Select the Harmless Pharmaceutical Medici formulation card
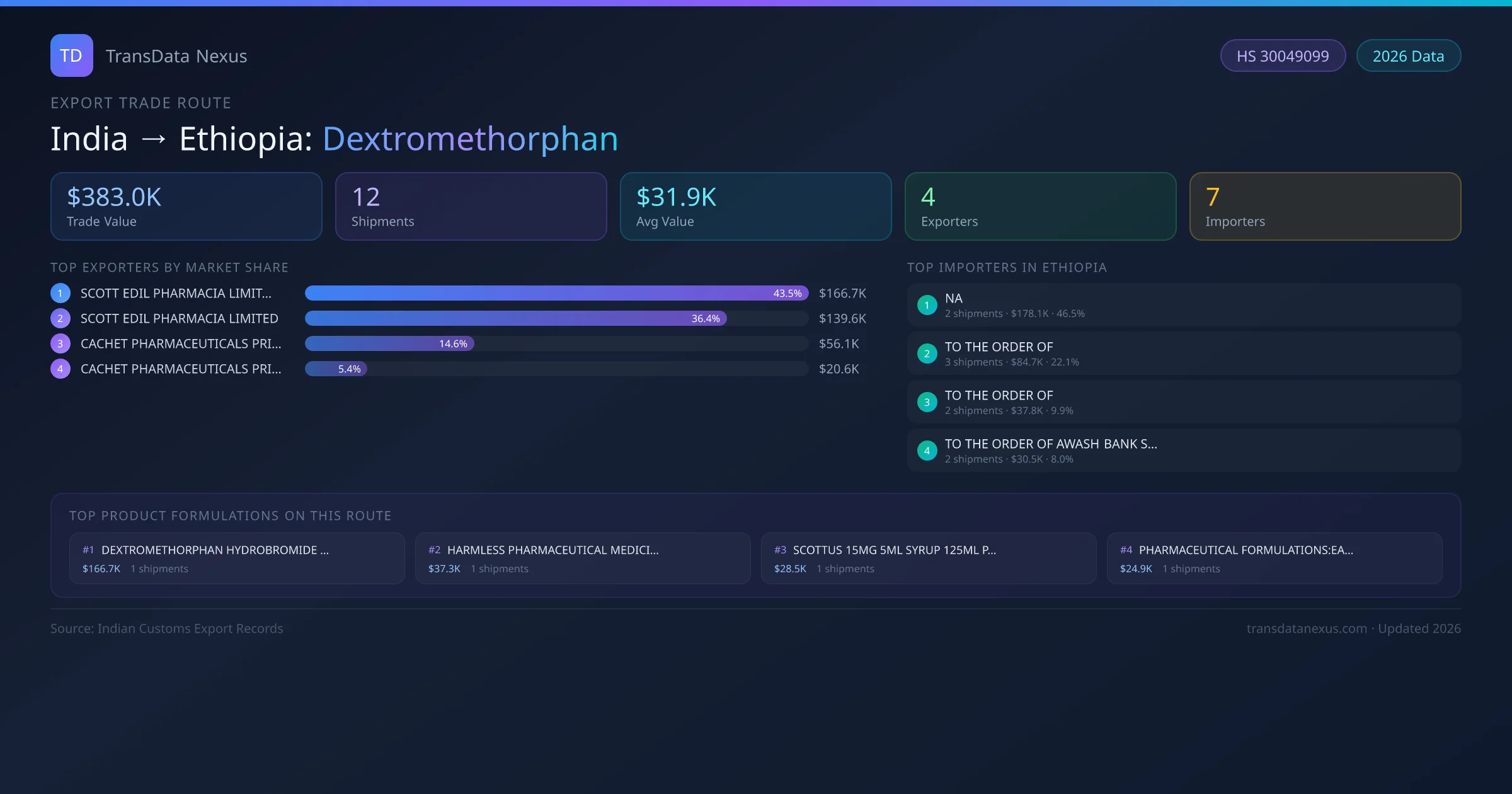 point(582,558)
